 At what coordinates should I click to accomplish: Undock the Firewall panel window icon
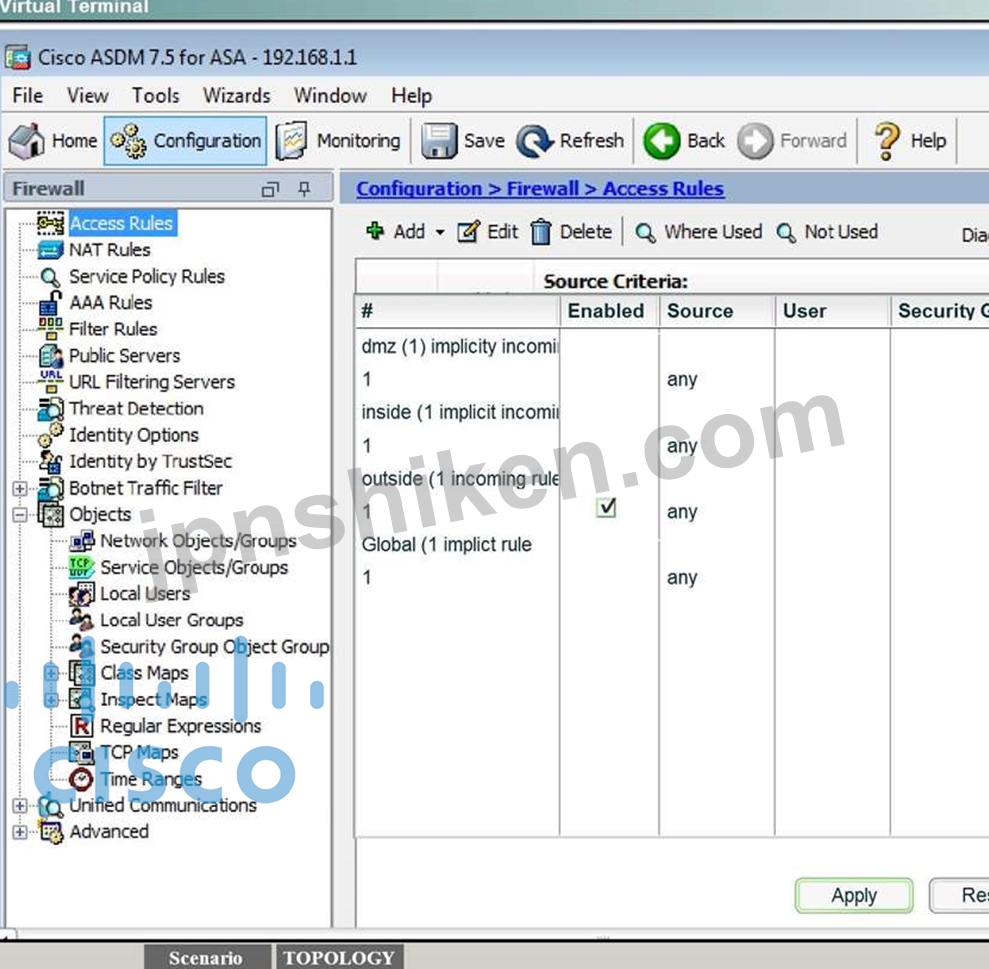coord(270,189)
